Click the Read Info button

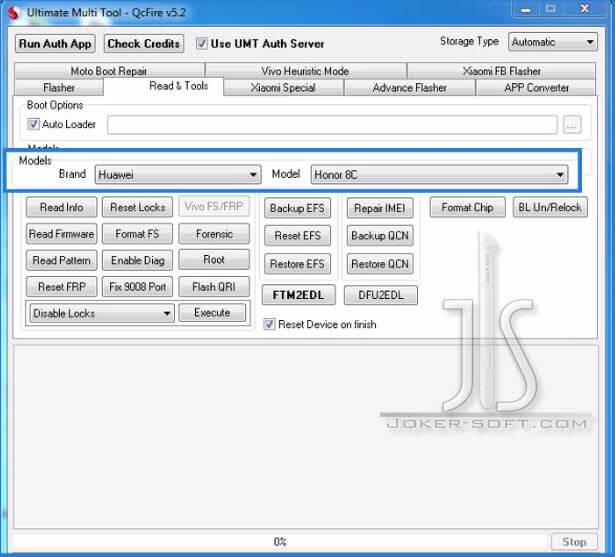tap(62, 207)
